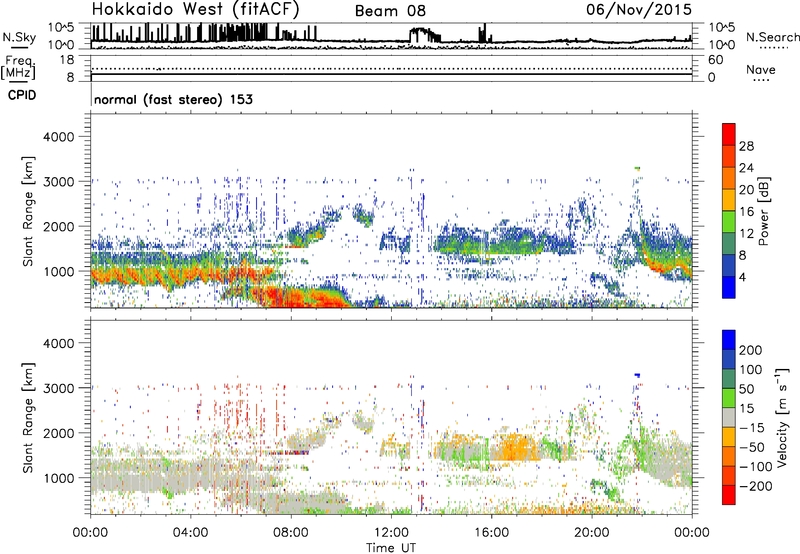
Task: Click velocity colorbar label '-100'
Action: pyautogui.click(x=755, y=467)
